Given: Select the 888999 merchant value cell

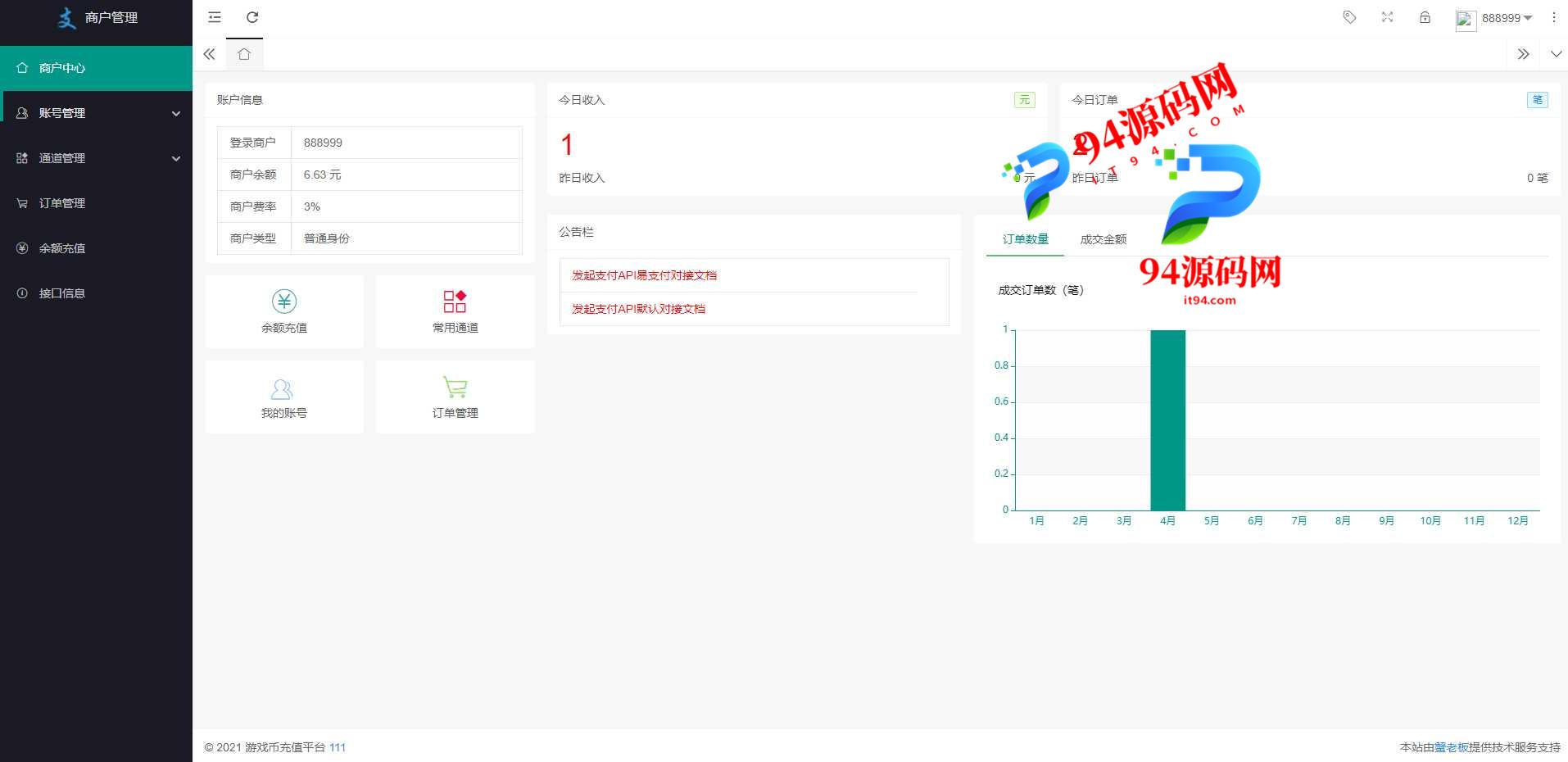Looking at the screenshot, I should click(x=406, y=143).
